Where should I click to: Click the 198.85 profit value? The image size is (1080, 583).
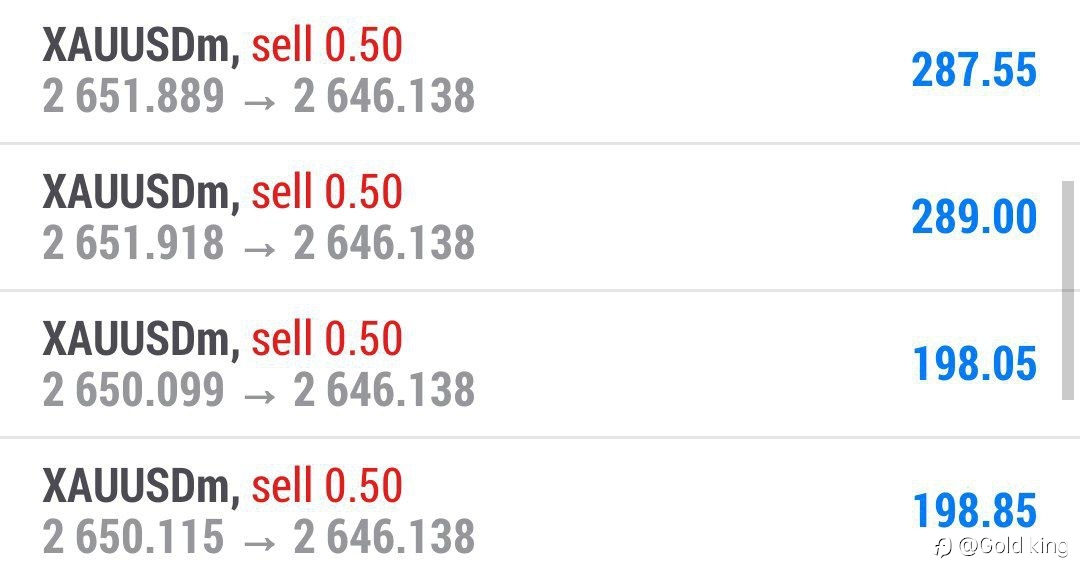point(974,510)
